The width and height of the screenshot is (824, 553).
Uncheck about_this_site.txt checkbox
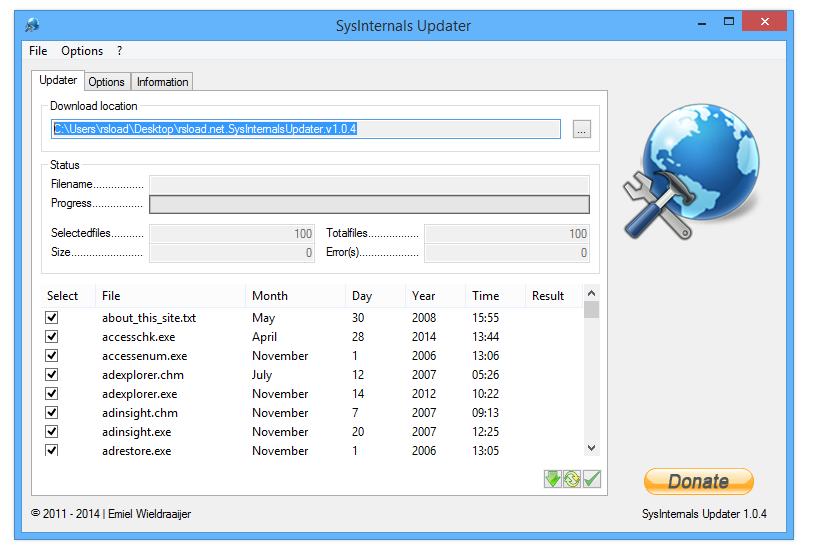point(52,318)
